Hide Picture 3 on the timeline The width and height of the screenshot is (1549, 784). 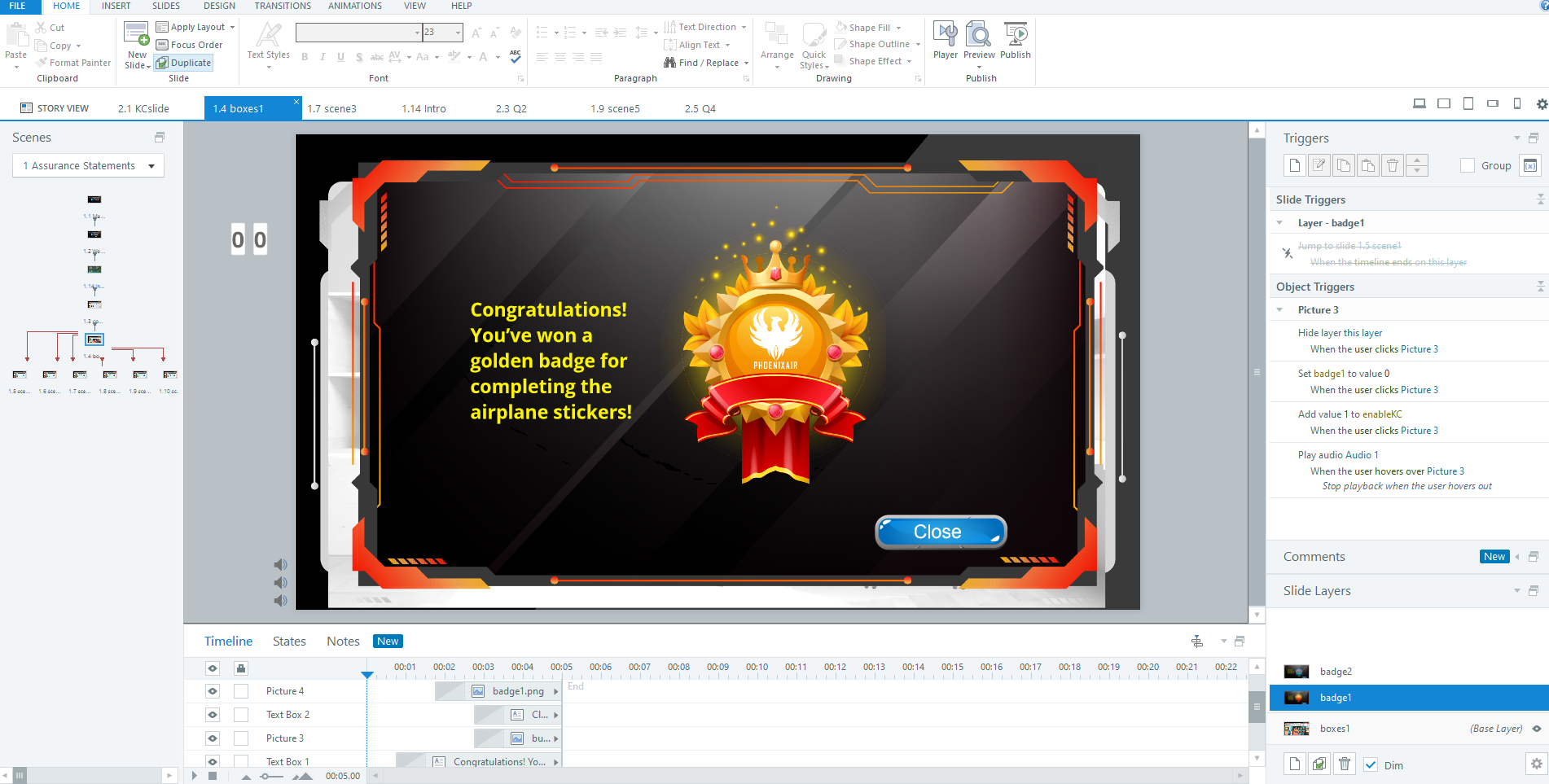(x=213, y=738)
